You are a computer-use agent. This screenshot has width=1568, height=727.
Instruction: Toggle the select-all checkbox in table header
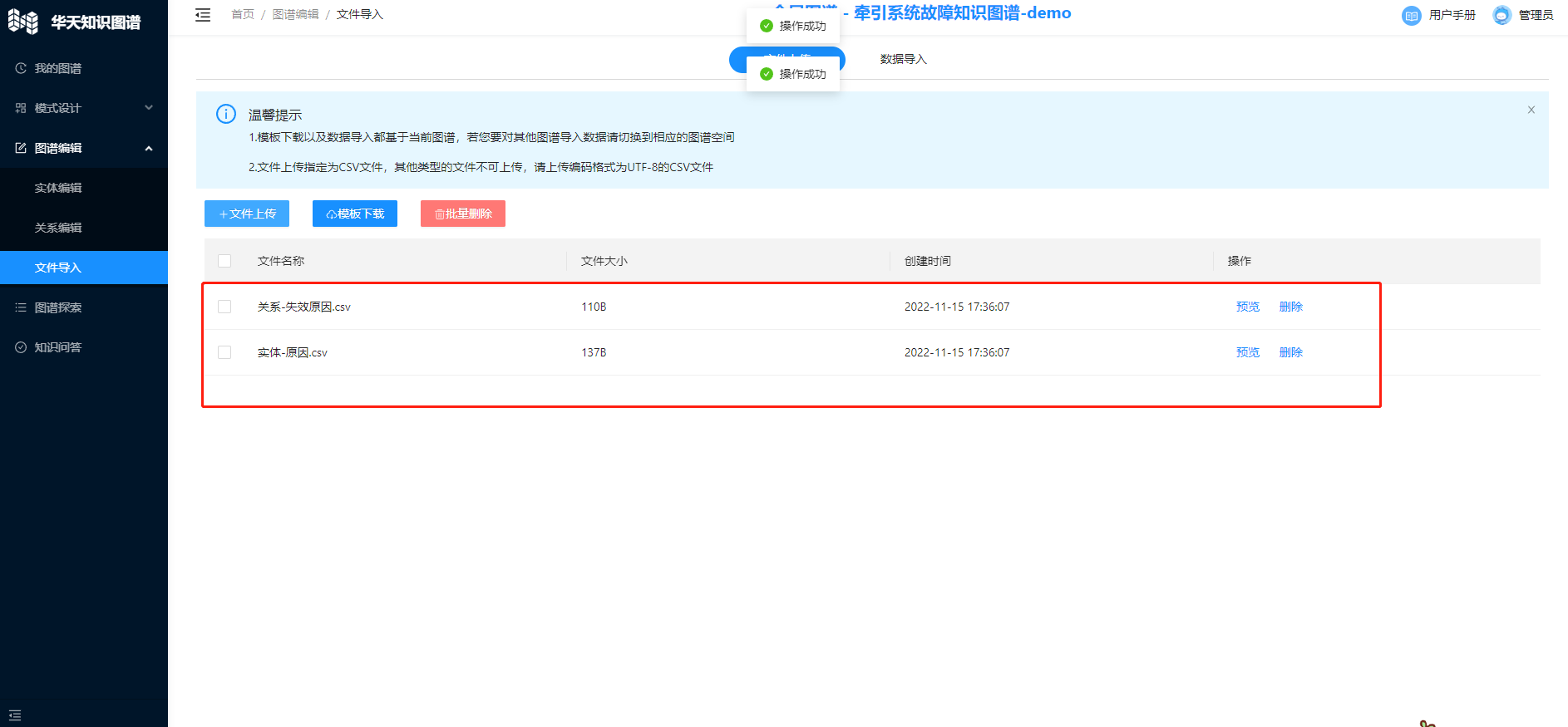(224, 261)
